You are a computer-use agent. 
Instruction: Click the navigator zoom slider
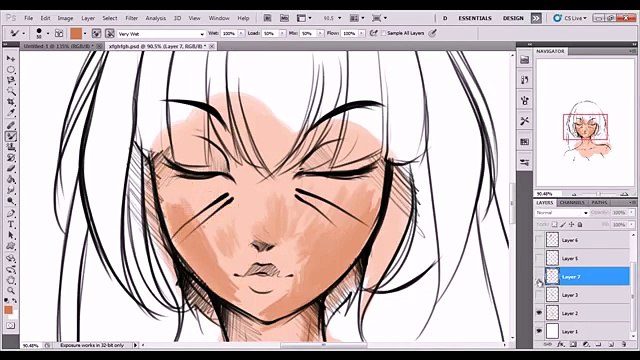[598, 194]
